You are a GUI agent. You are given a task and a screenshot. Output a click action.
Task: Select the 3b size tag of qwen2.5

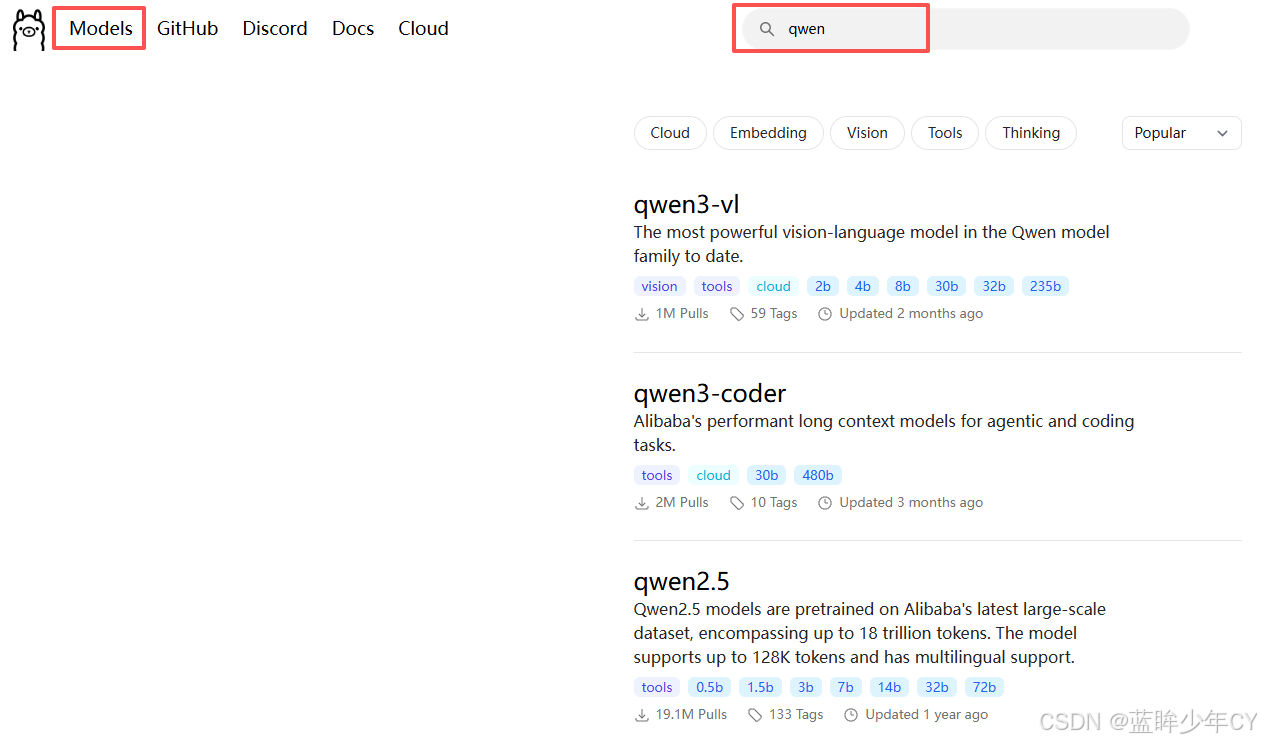[806, 687]
